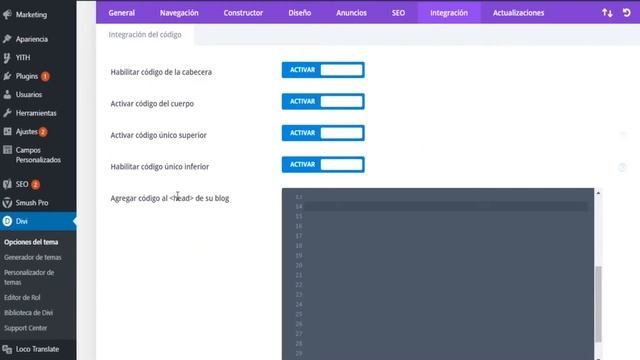Open the SEO tab in Divi options
The height and width of the screenshot is (360, 640).
click(x=398, y=13)
